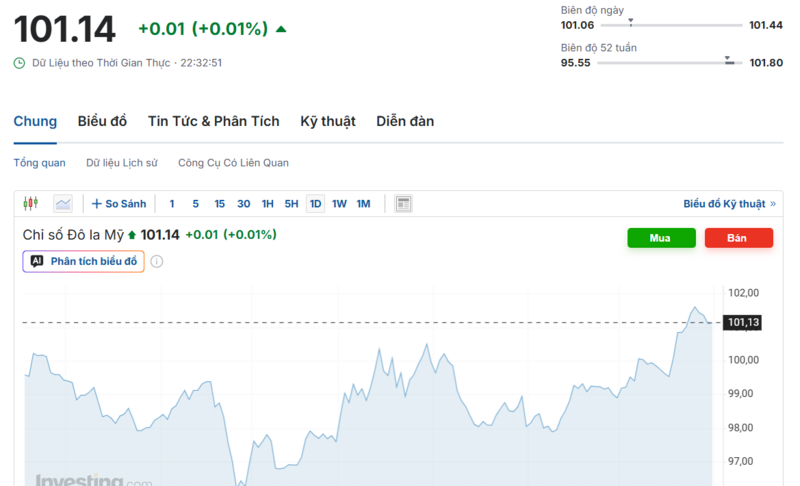Click the Chỉ số Đô la Mỹ chart title
Image resolution: width=800 pixels, height=486 pixels.
[73, 235]
